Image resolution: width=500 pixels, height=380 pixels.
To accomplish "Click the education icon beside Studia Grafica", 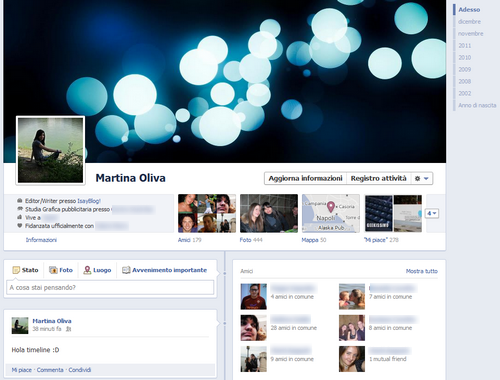I will [x=20, y=209].
